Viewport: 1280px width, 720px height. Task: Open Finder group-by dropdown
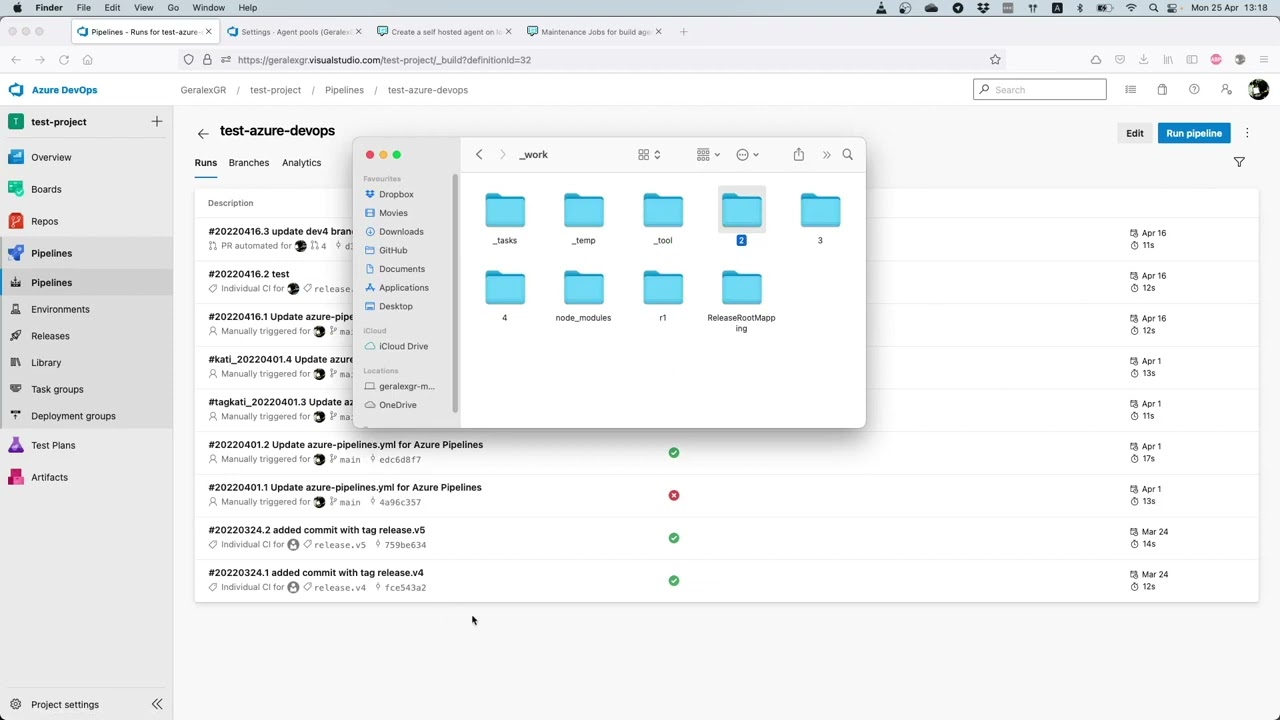(708, 154)
